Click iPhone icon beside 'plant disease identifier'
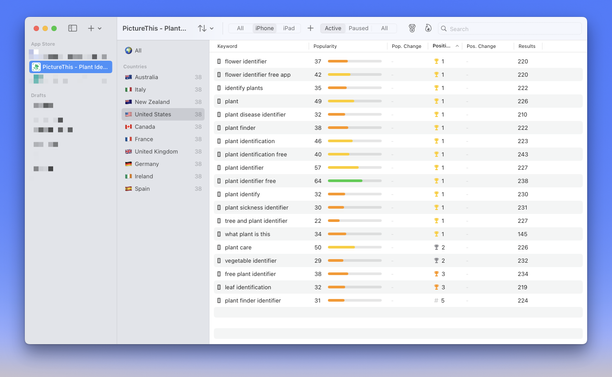This screenshot has height=377, width=612. (x=219, y=114)
